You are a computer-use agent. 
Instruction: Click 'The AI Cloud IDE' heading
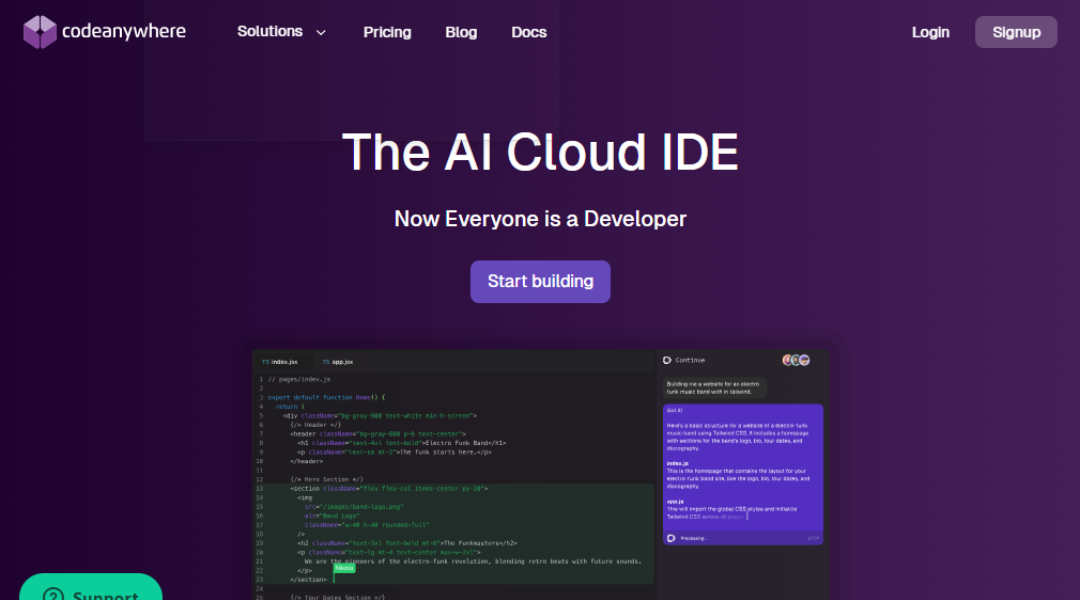tap(540, 152)
